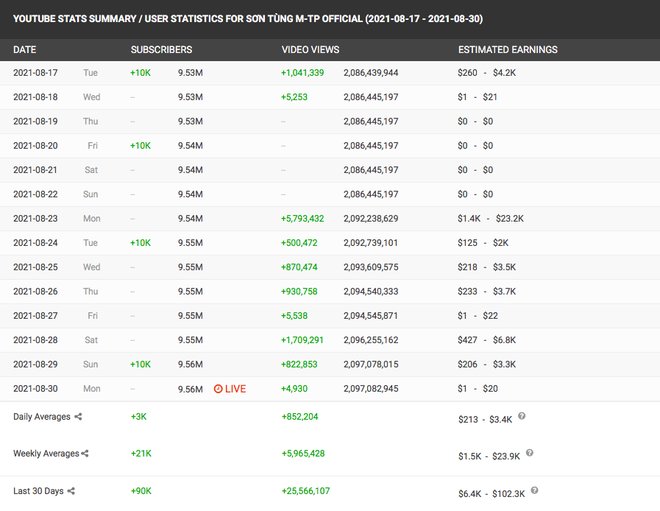This screenshot has width=660, height=511.
Task: Click 9.56M subscribers on 2021-08-30 row
Action: click(190, 389)
